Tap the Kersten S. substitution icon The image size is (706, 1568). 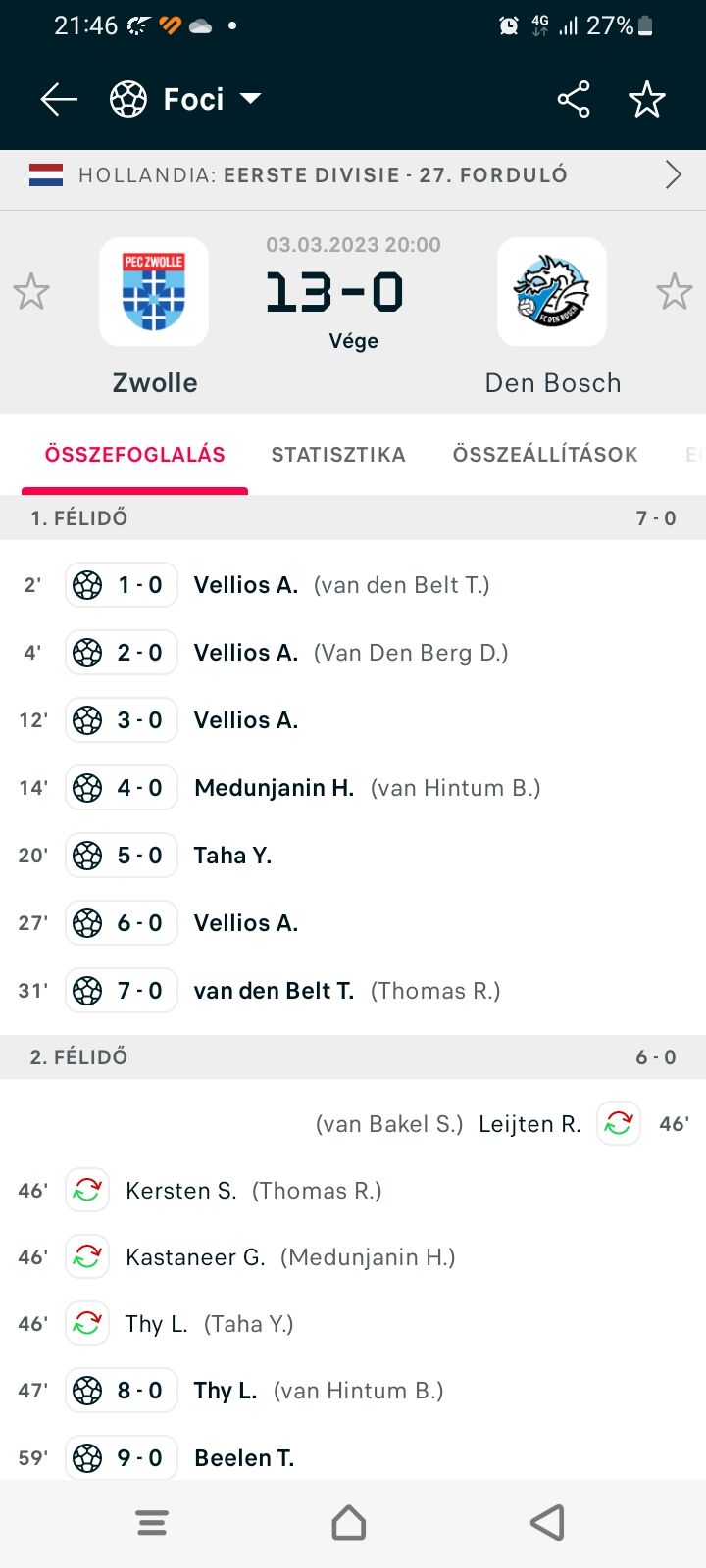(87, 1191)
